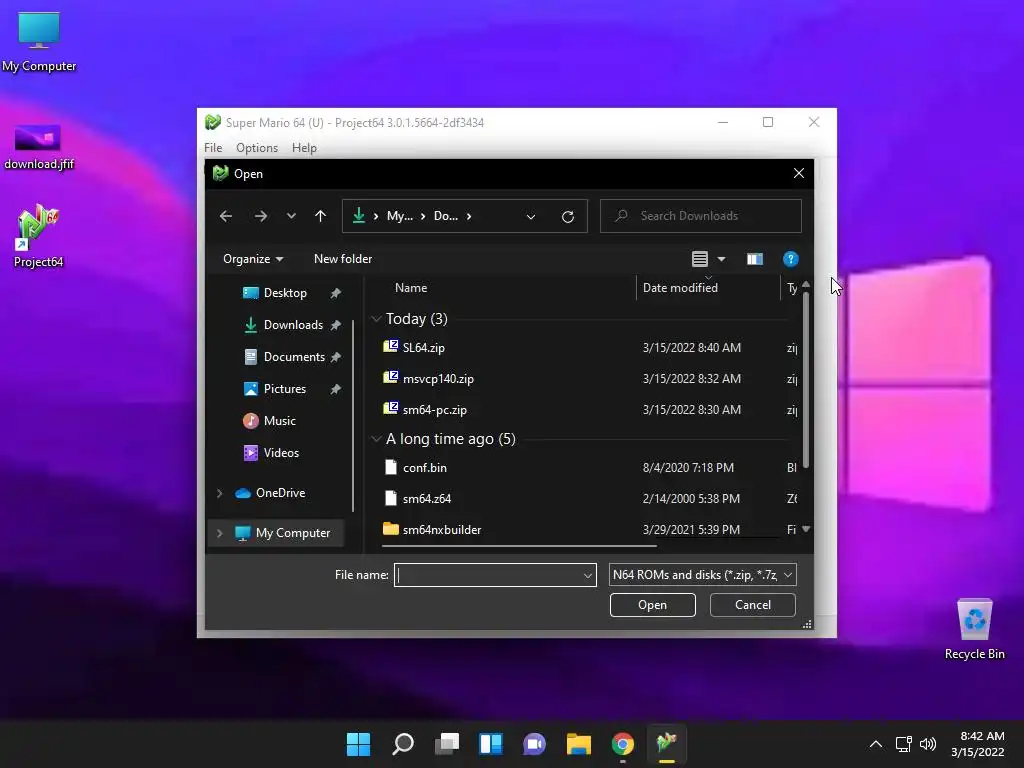Select the sm64-pc.zip file
1024x768 pixels.
434,410
